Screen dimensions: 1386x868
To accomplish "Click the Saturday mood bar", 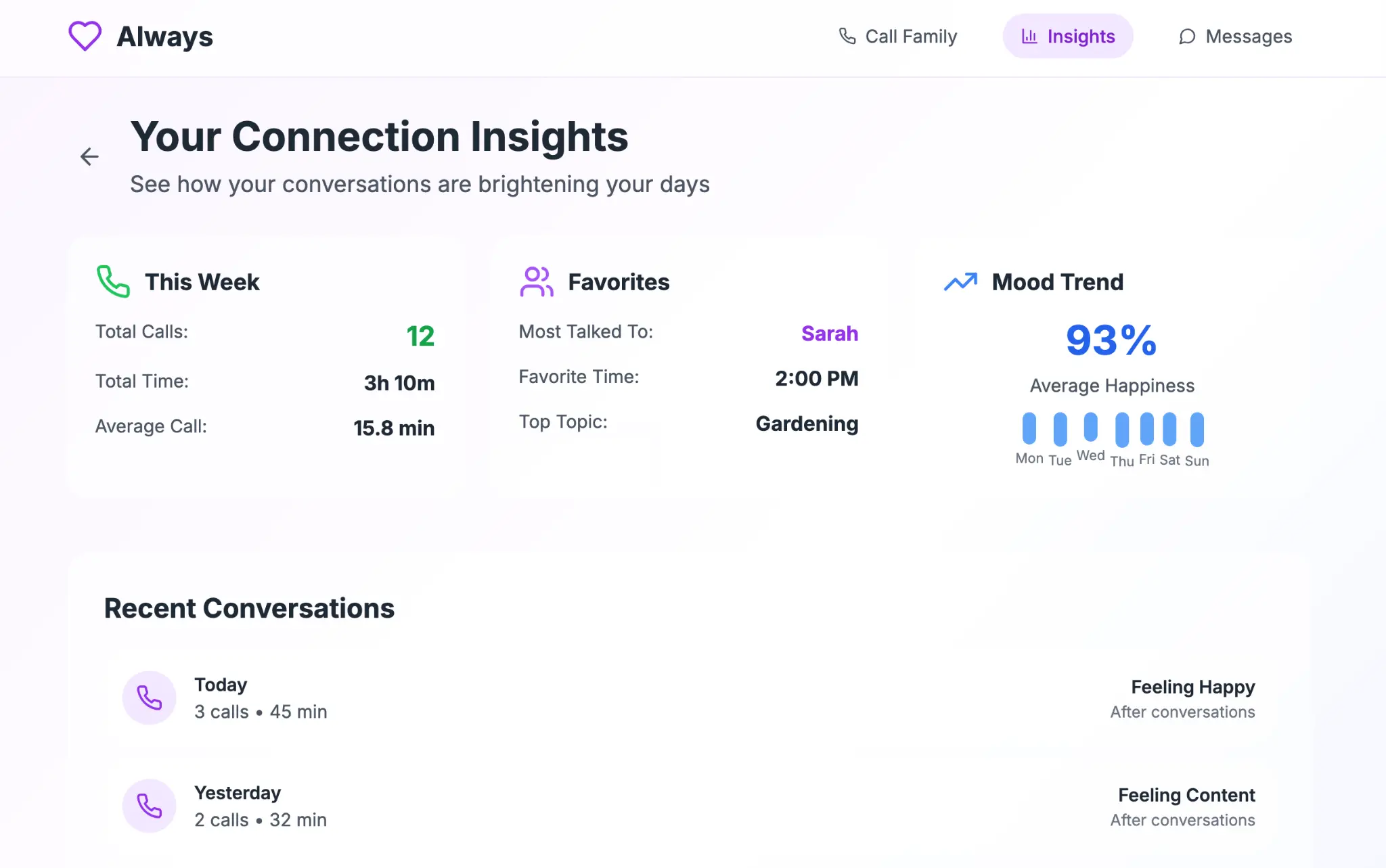I will click(x=1169, y=429).
